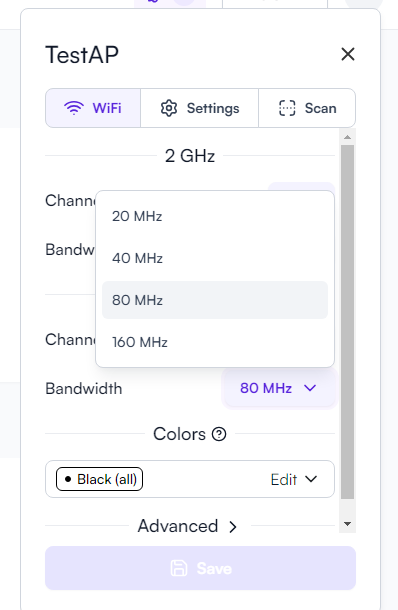Expand the colors Edit dropdown
The width and height of the screenshot is (398, 610).
[x=294, y=479]
